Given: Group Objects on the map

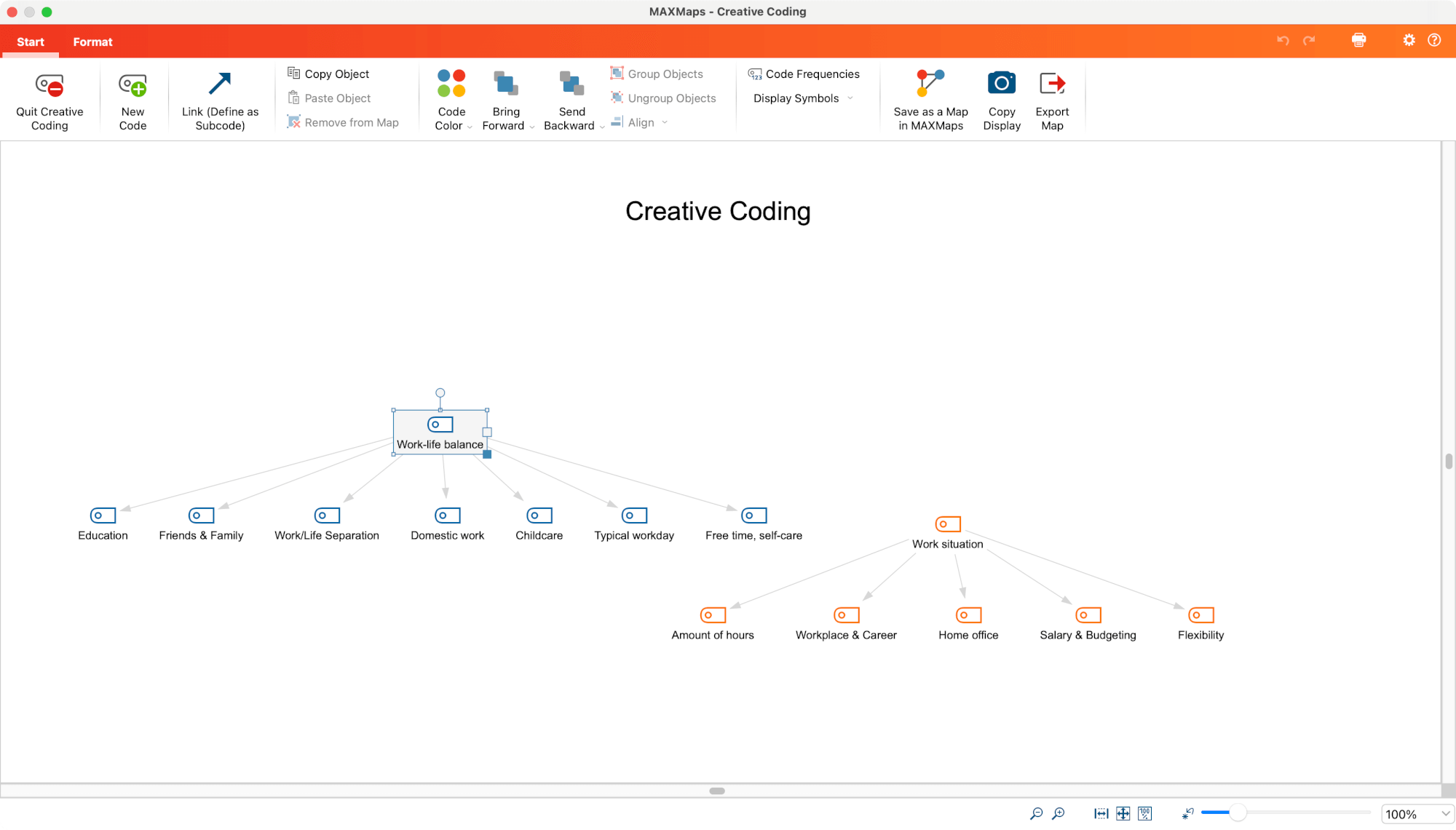Looking at the screenshot, I should pyautogui.click(x=657, y=74).
